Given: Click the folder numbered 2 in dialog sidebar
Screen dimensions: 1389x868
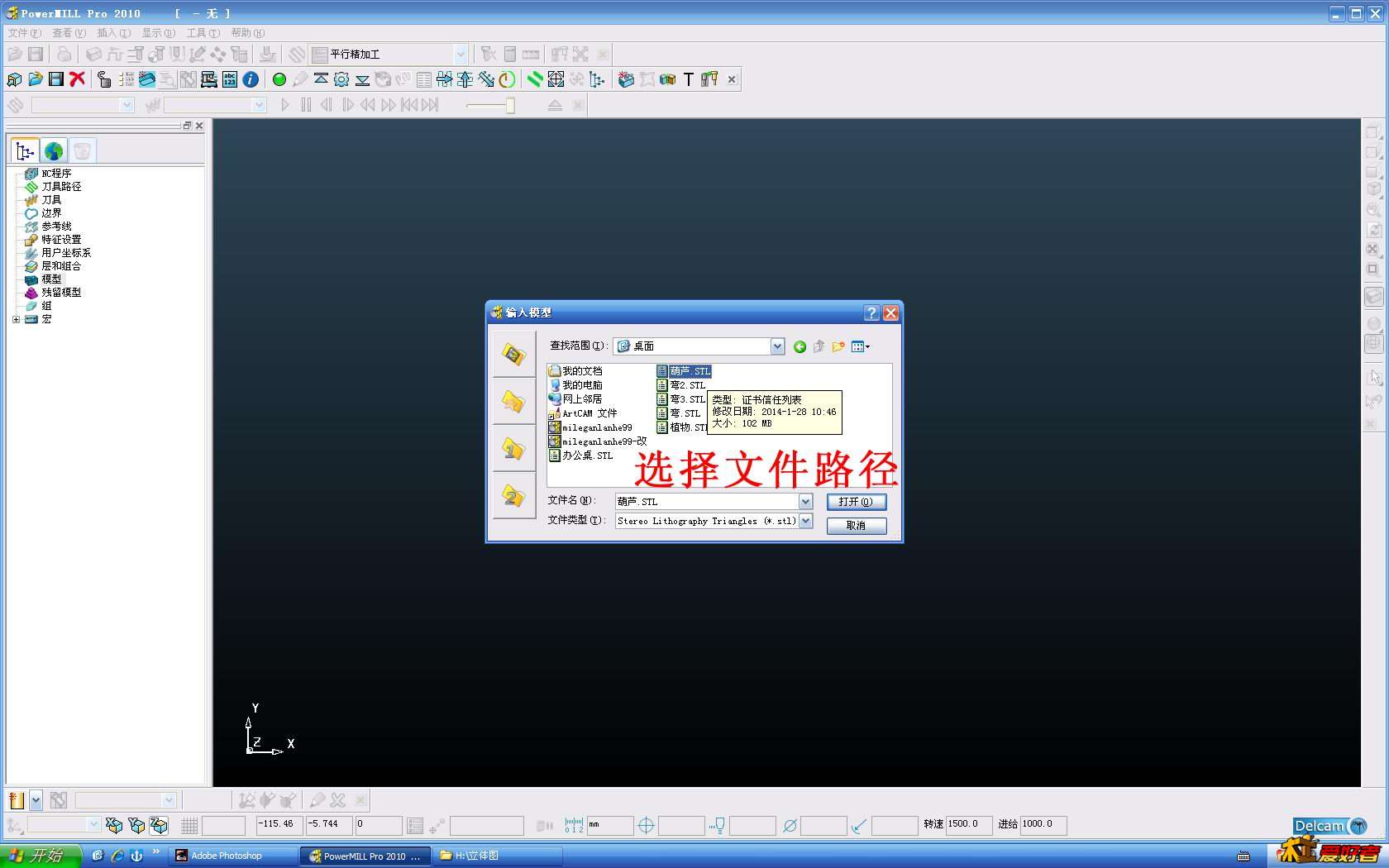Looking at the screenshot, I should pos(514,496).
